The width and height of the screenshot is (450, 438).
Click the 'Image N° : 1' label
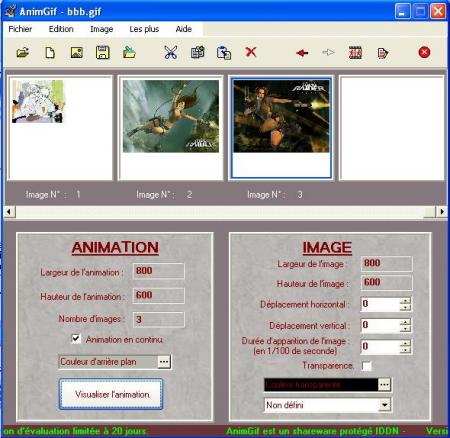click(53, 195)
